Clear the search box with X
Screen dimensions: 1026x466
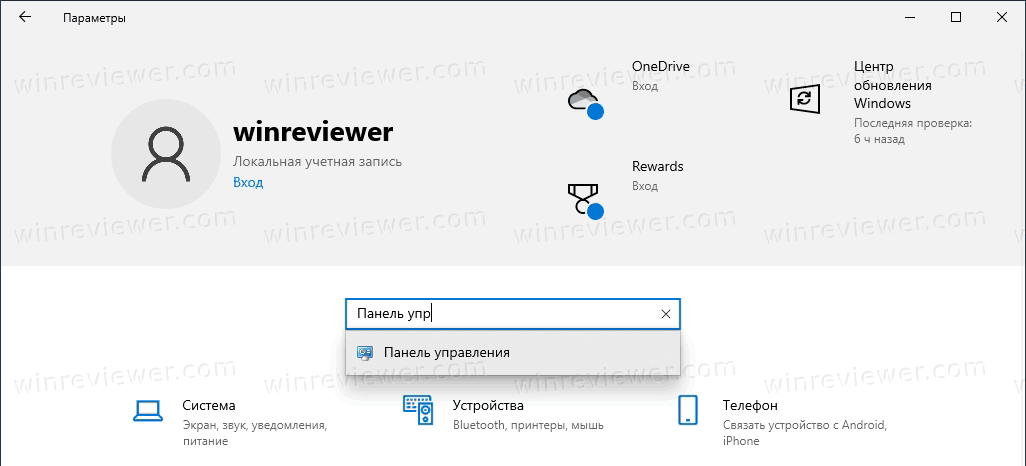(x=666, y=314)
